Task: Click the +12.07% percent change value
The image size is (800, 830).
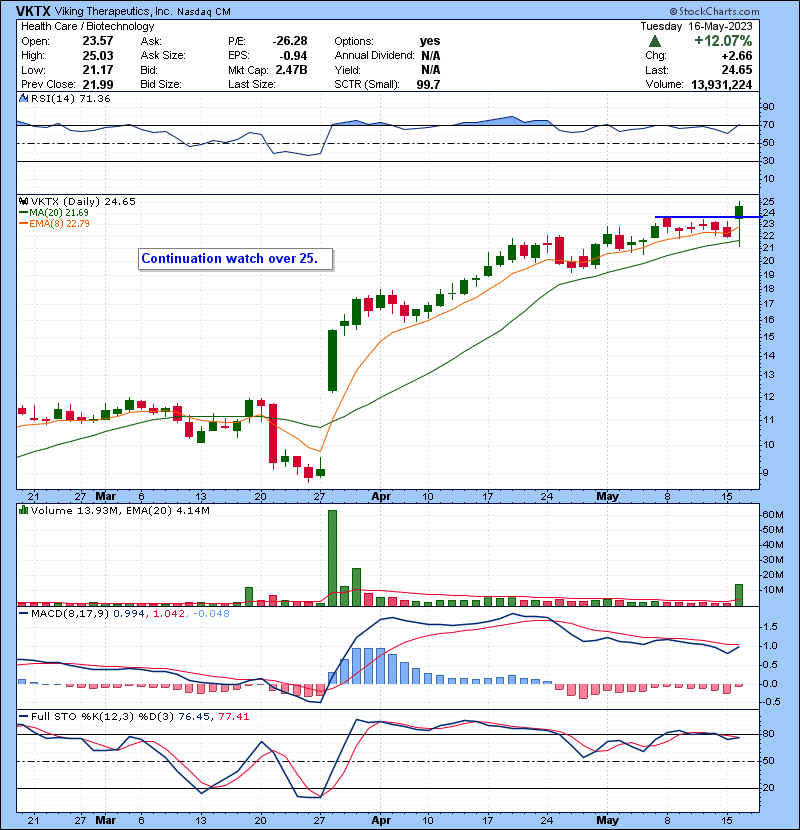Action: (x=723, y=41)
